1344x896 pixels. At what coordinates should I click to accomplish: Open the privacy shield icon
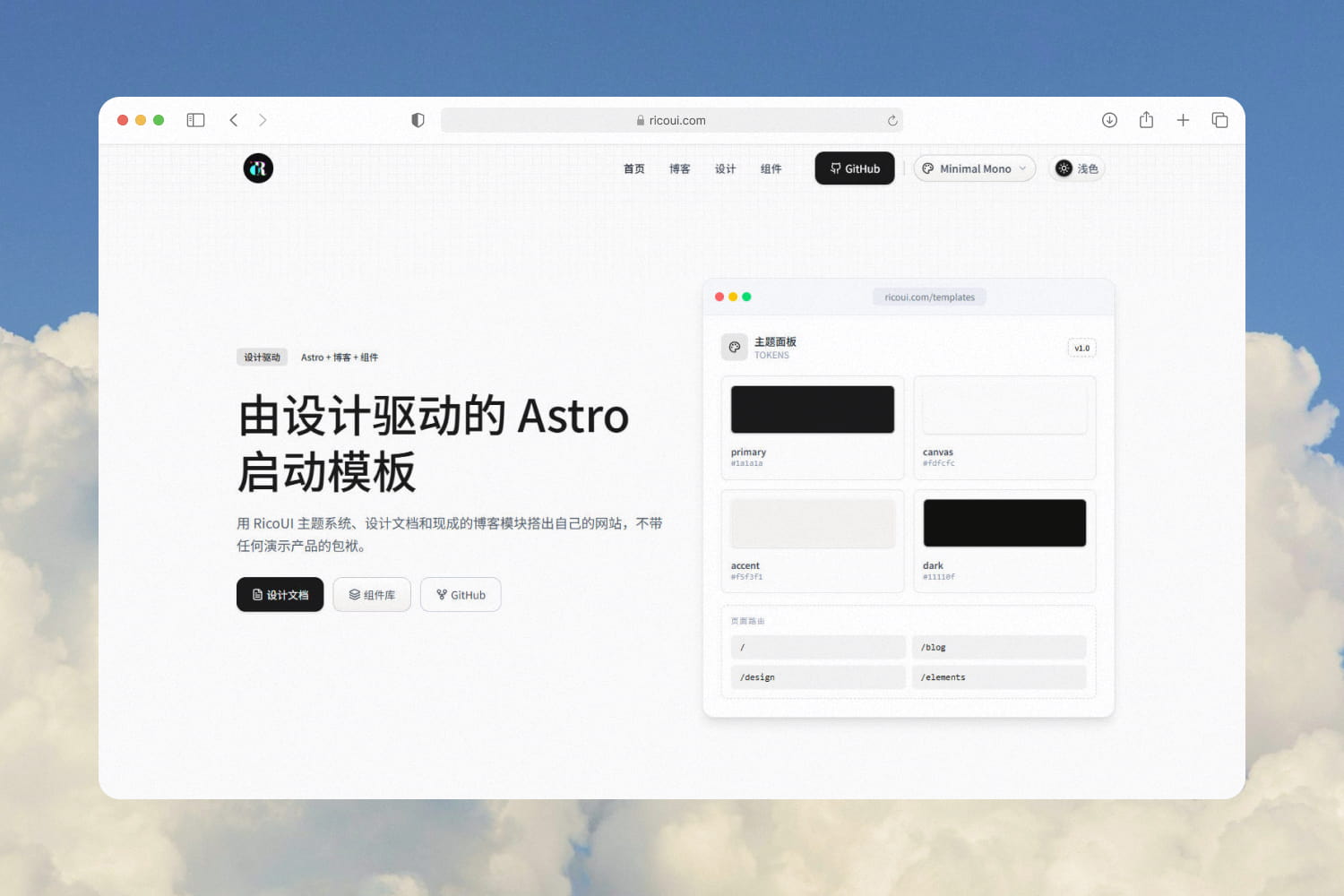pyautogui.click(x=418, y=120)
